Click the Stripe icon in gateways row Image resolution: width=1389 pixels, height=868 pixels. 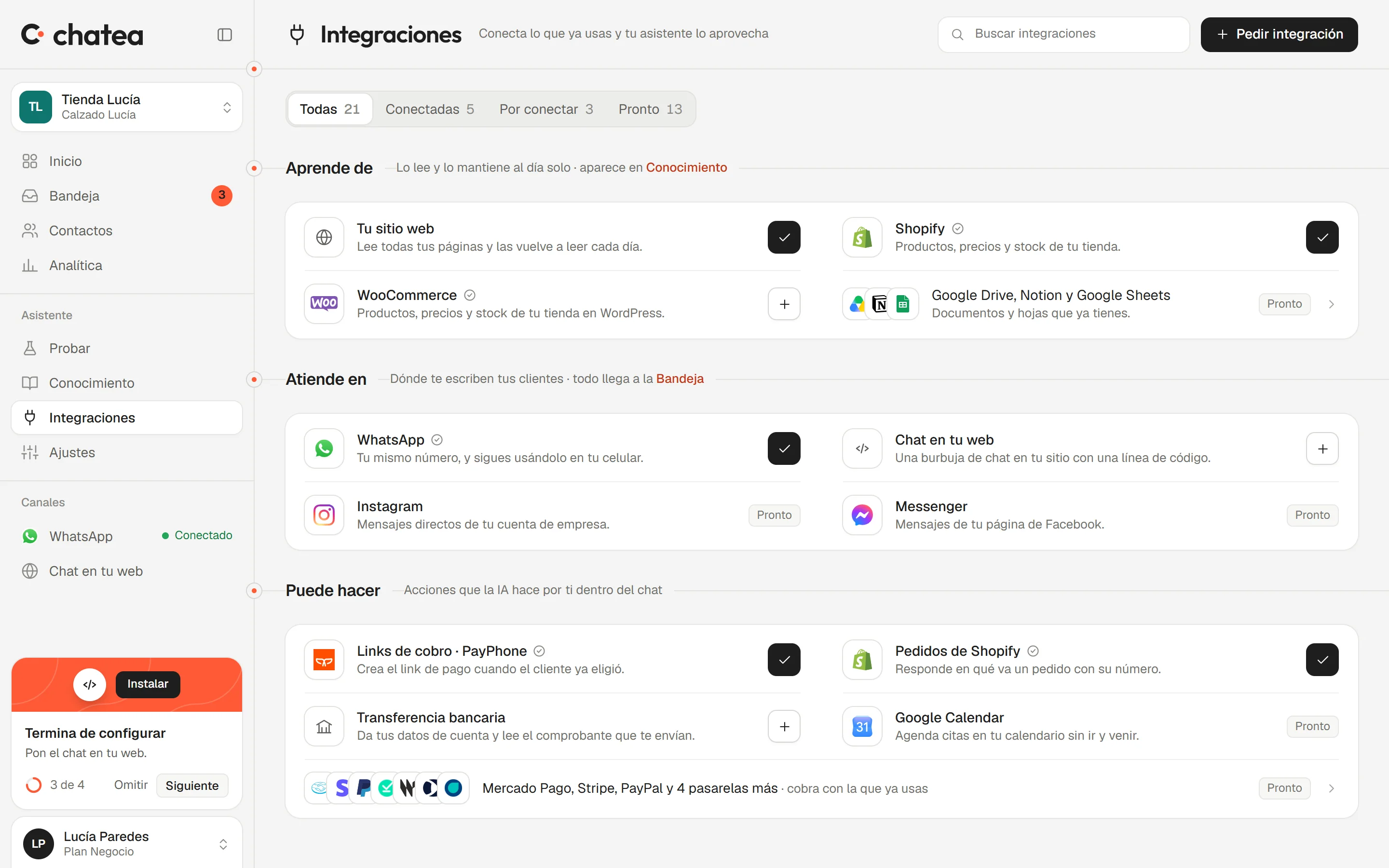pos(342,787)
